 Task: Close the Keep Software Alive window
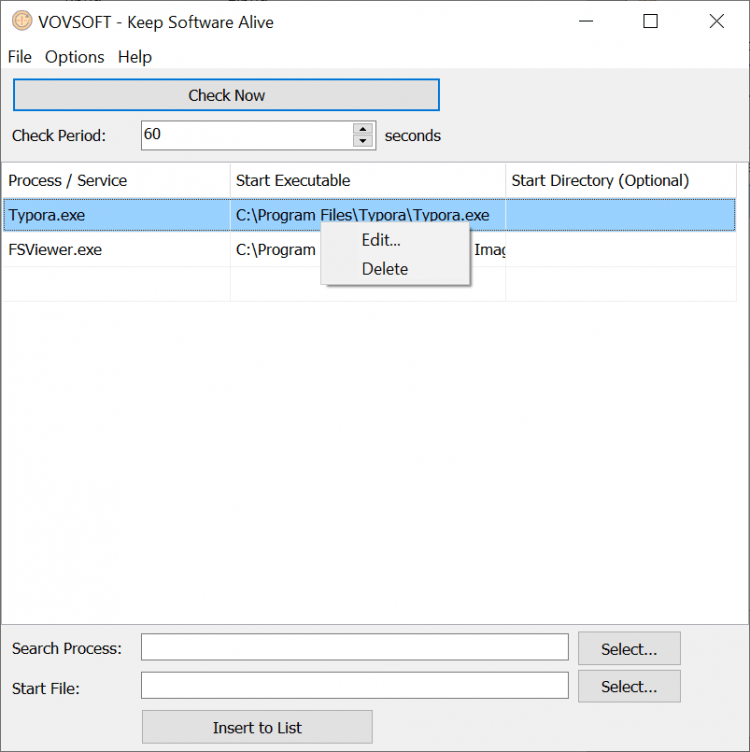(716, 21)
